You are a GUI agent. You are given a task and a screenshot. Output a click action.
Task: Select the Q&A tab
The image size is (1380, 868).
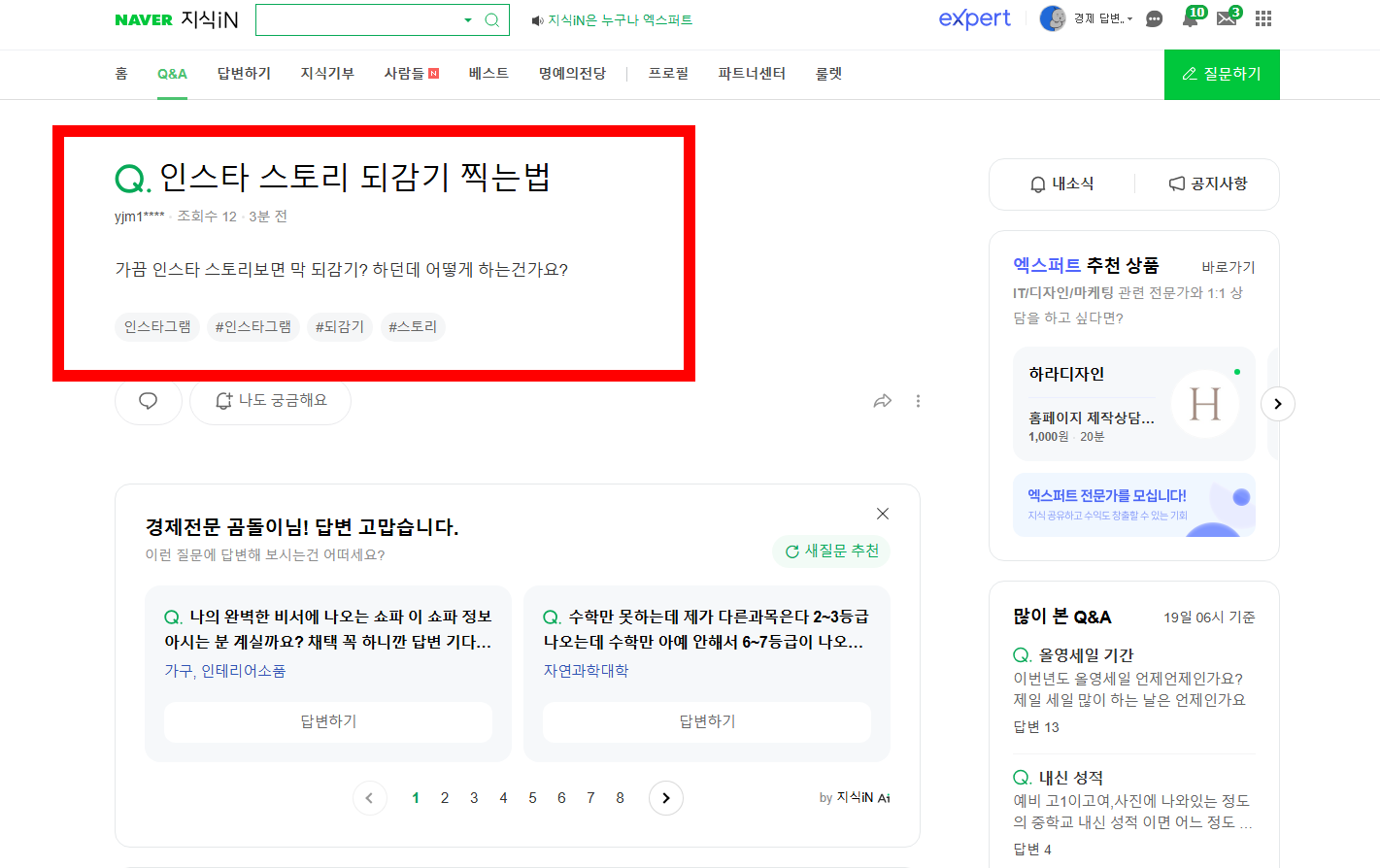(x=172, y=74)
